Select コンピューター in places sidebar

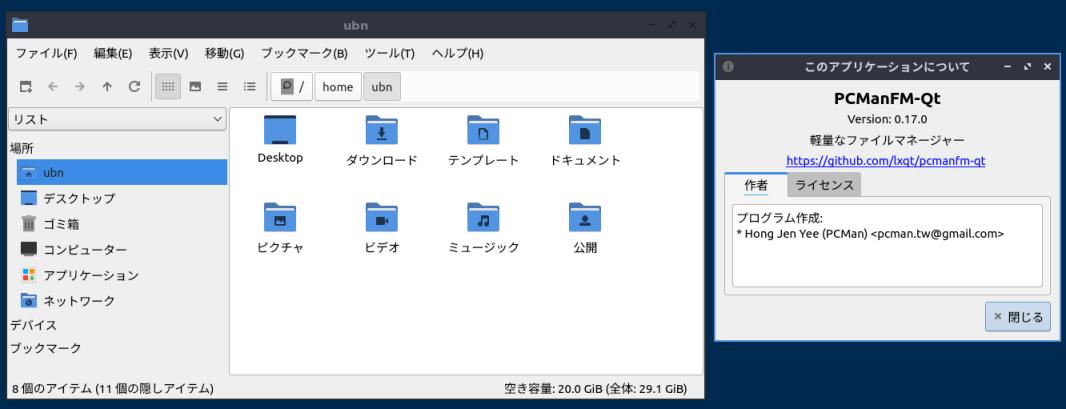click(x=122, y=249)
